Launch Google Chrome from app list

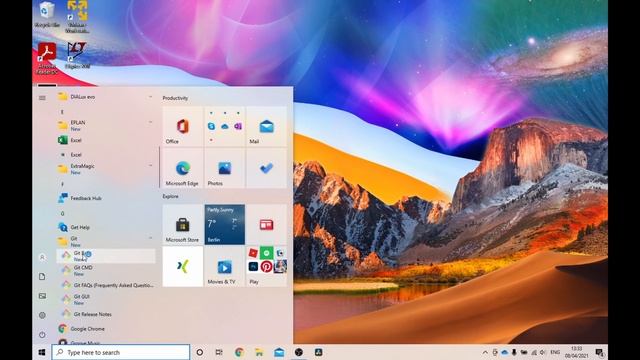pos(105,329)
